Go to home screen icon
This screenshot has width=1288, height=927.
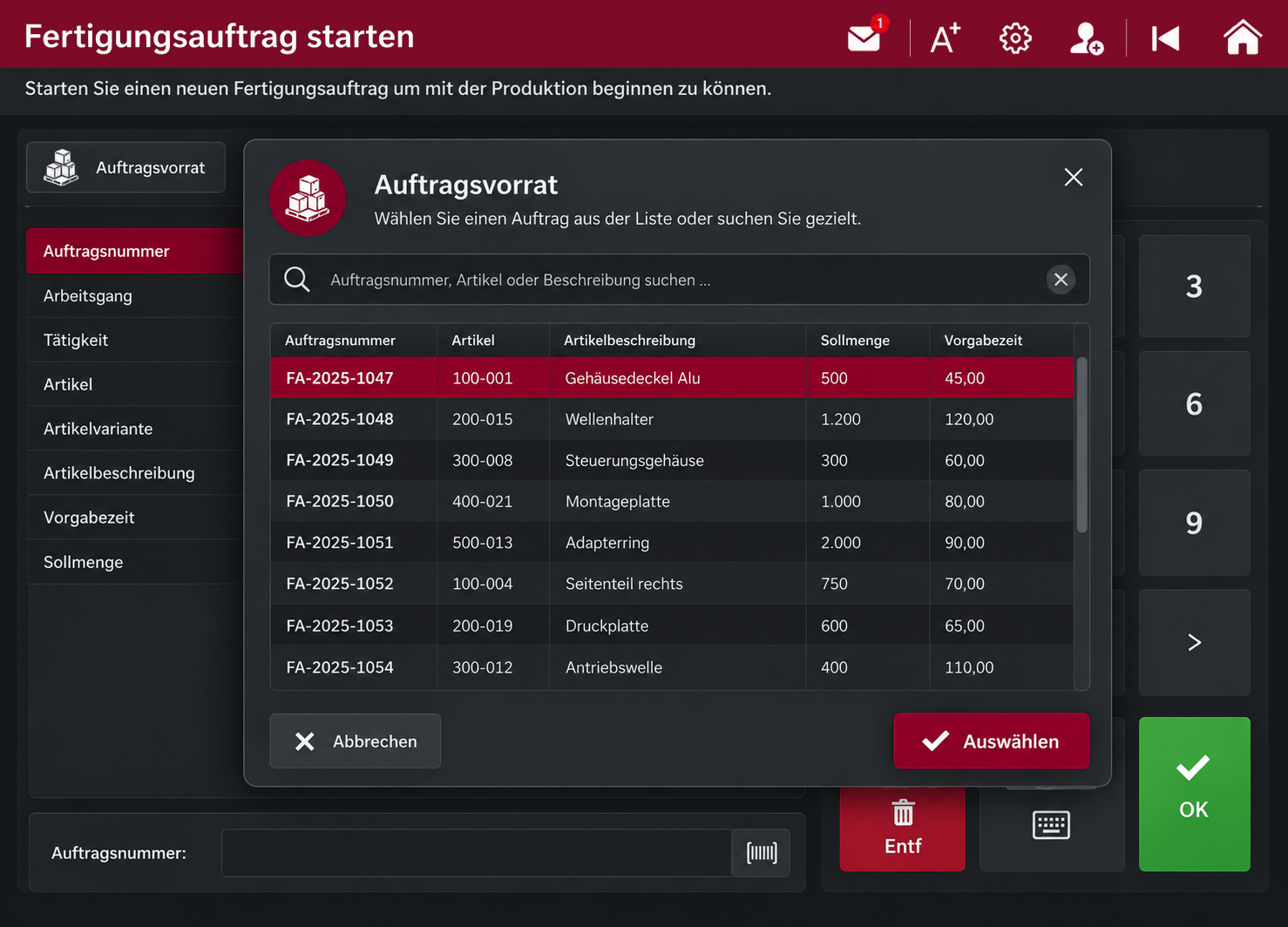(1242, 37)
